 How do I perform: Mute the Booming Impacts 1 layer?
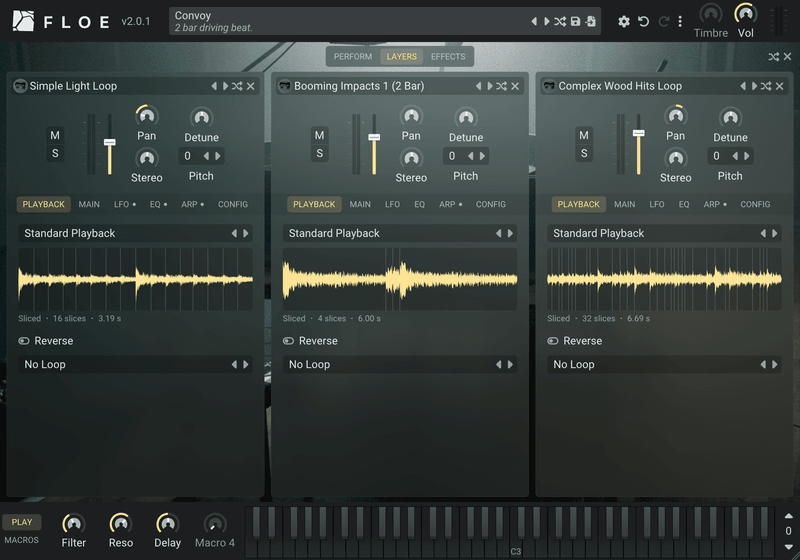[x=319, y=135]
